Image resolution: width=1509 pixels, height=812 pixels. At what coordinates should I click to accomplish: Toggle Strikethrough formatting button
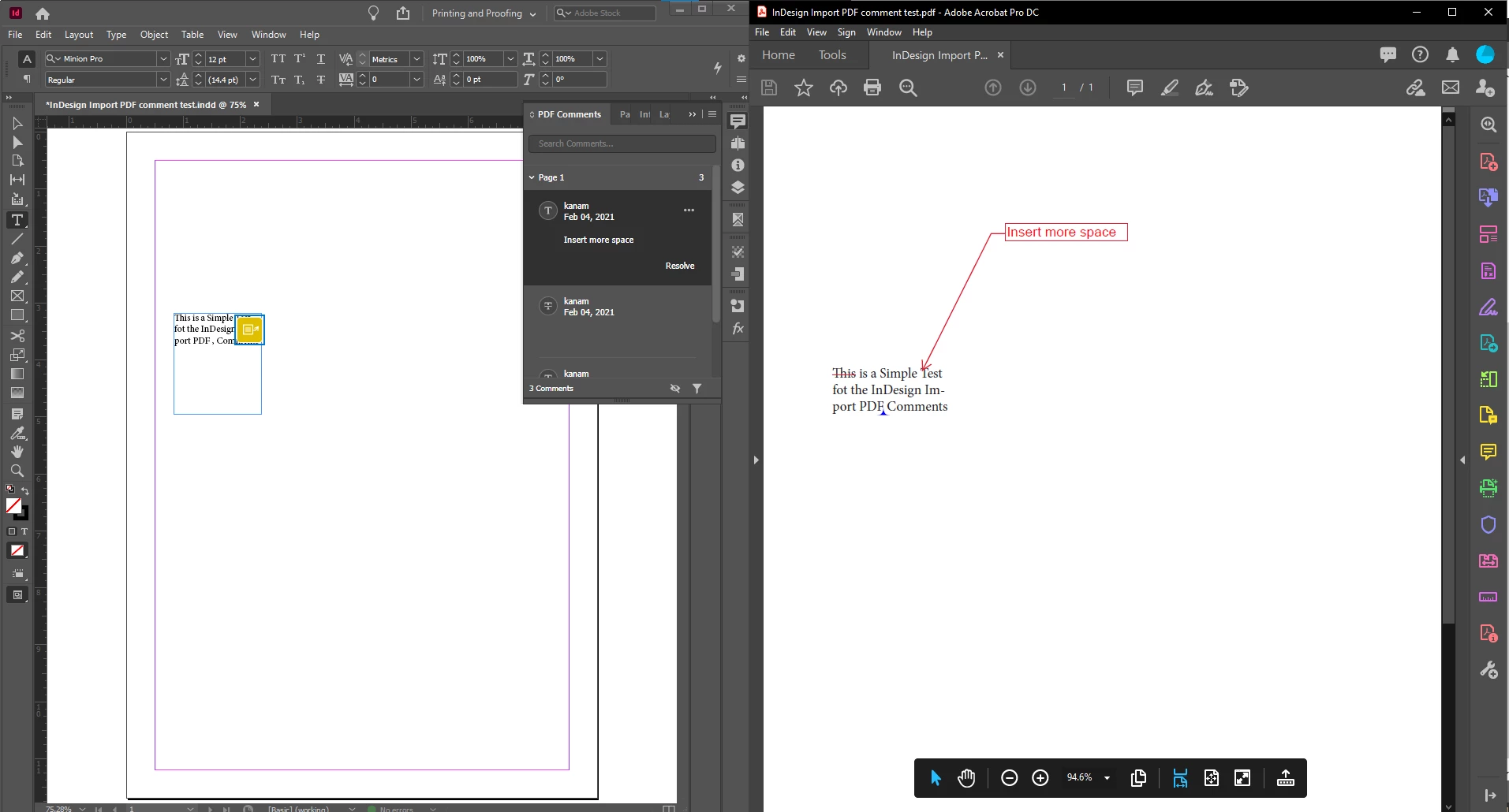tap(321, 80)
